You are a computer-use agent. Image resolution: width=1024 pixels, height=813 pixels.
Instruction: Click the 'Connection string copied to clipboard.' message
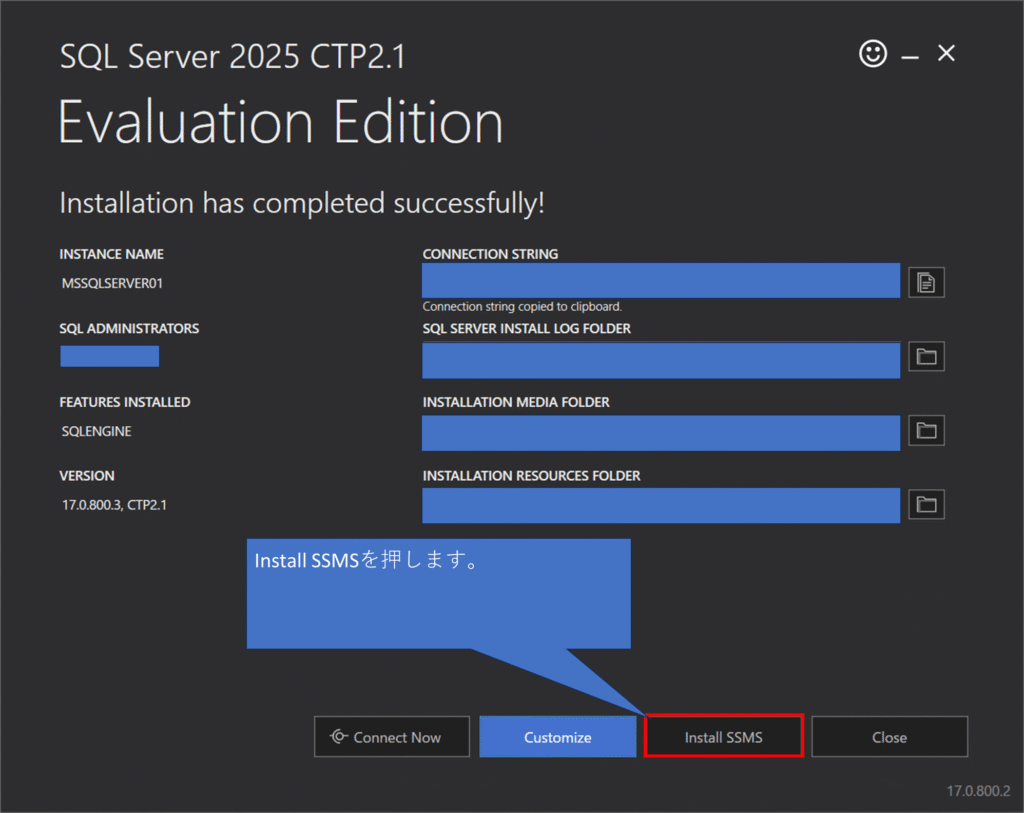pos(522,306)
